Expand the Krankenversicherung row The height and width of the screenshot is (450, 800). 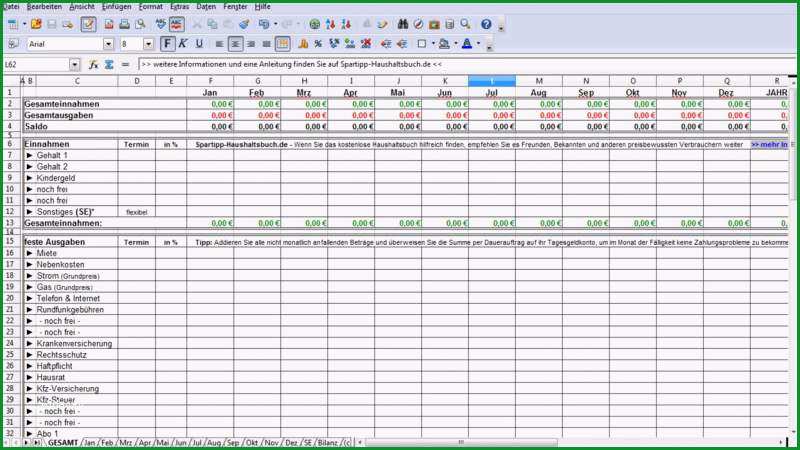(x=30, y=343)
